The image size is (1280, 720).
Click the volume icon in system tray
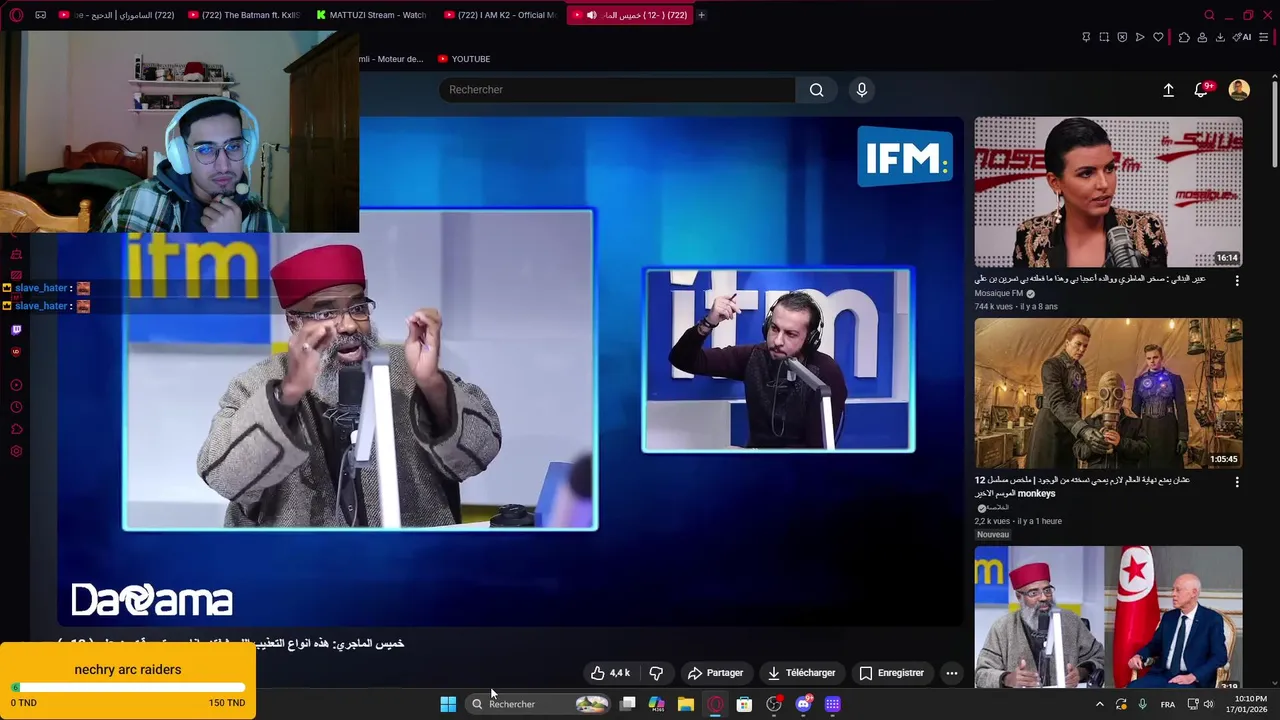click(1208, 704)
